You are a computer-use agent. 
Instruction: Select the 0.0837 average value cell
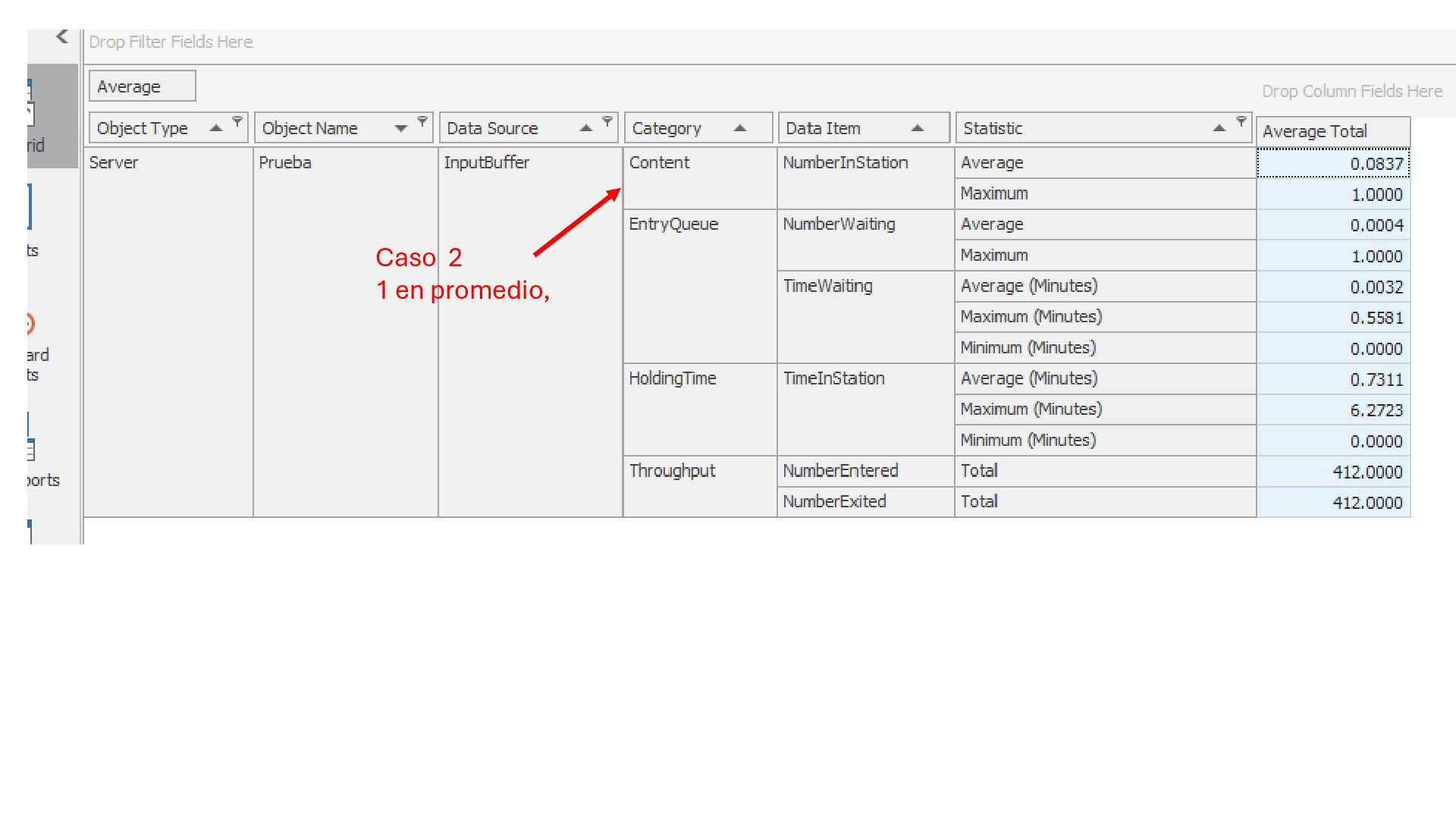point(1332,164)
